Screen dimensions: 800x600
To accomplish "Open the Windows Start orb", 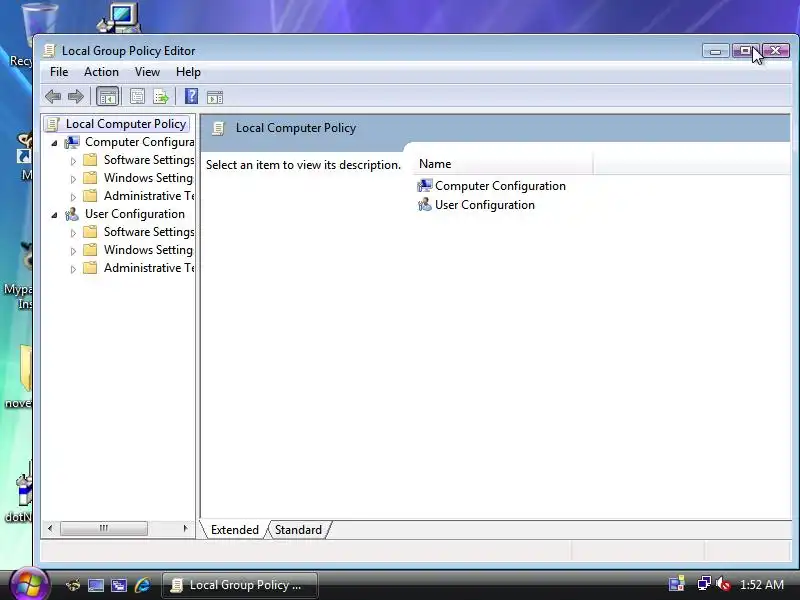I will click(29, 584).
